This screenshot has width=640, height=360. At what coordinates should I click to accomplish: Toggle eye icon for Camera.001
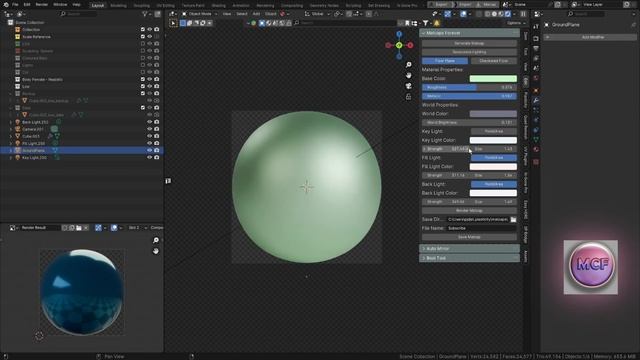coord(149,129)
